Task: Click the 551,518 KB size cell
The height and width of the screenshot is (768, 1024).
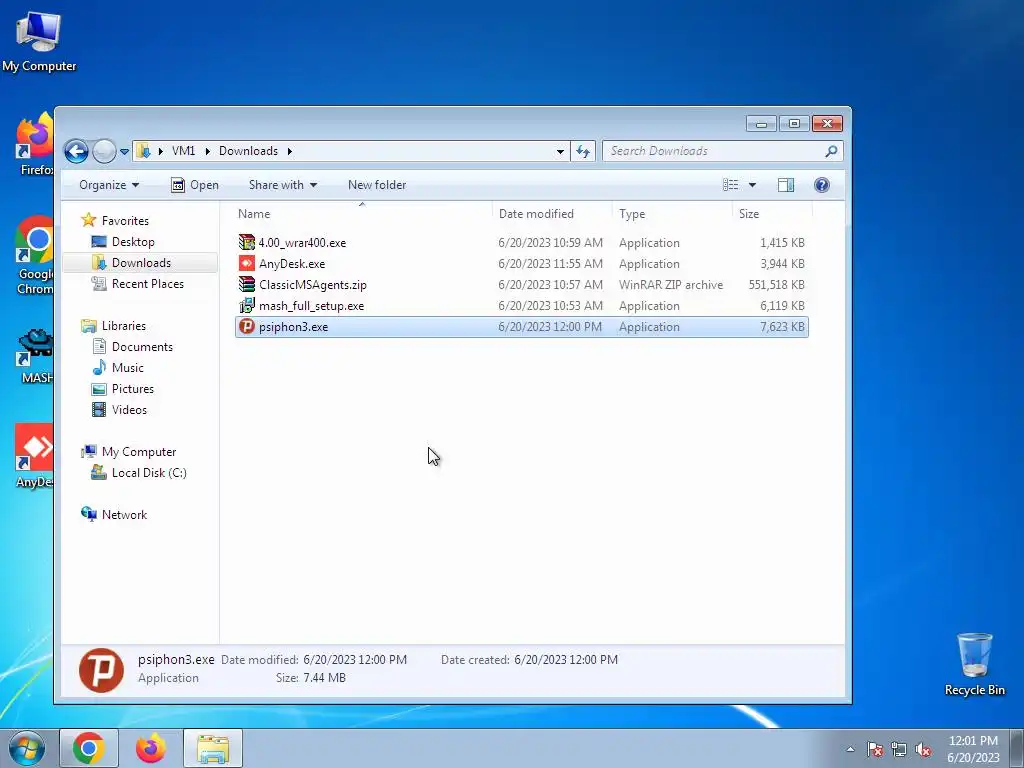Action: tap(776, 285)
